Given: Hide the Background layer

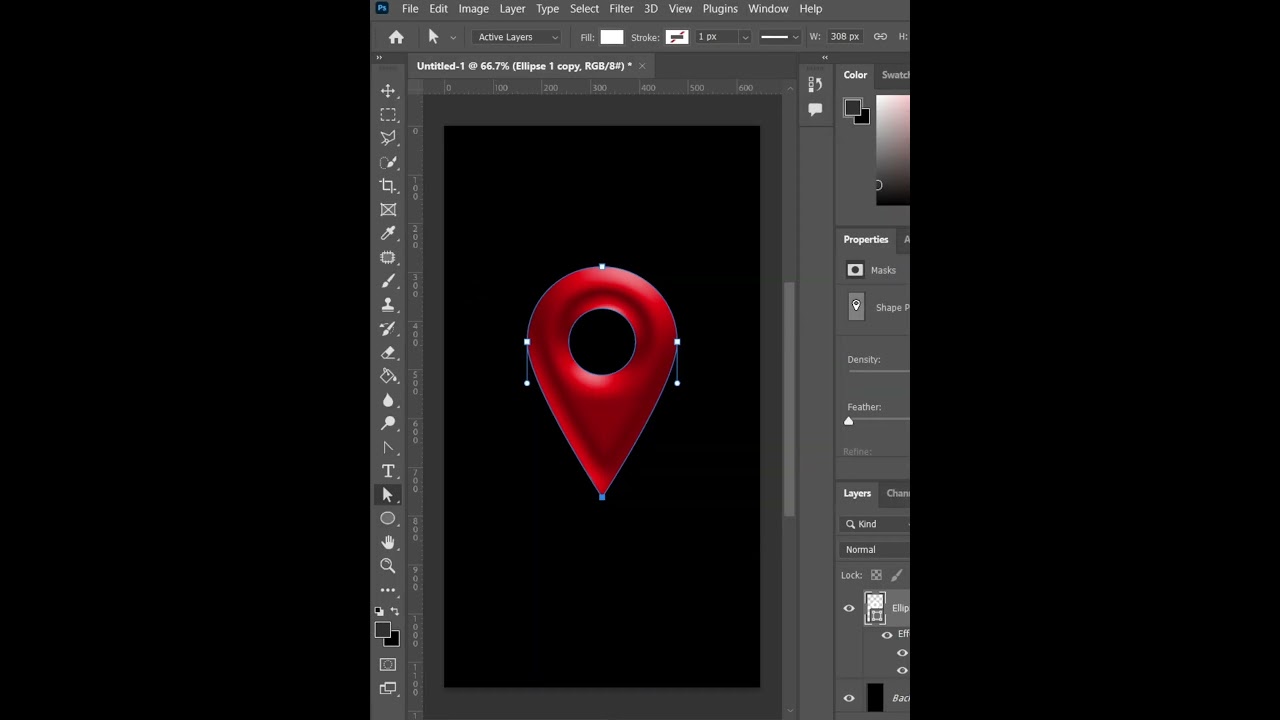Looking at the screenshot, I should pyautogui.click(x=849, y=698).
